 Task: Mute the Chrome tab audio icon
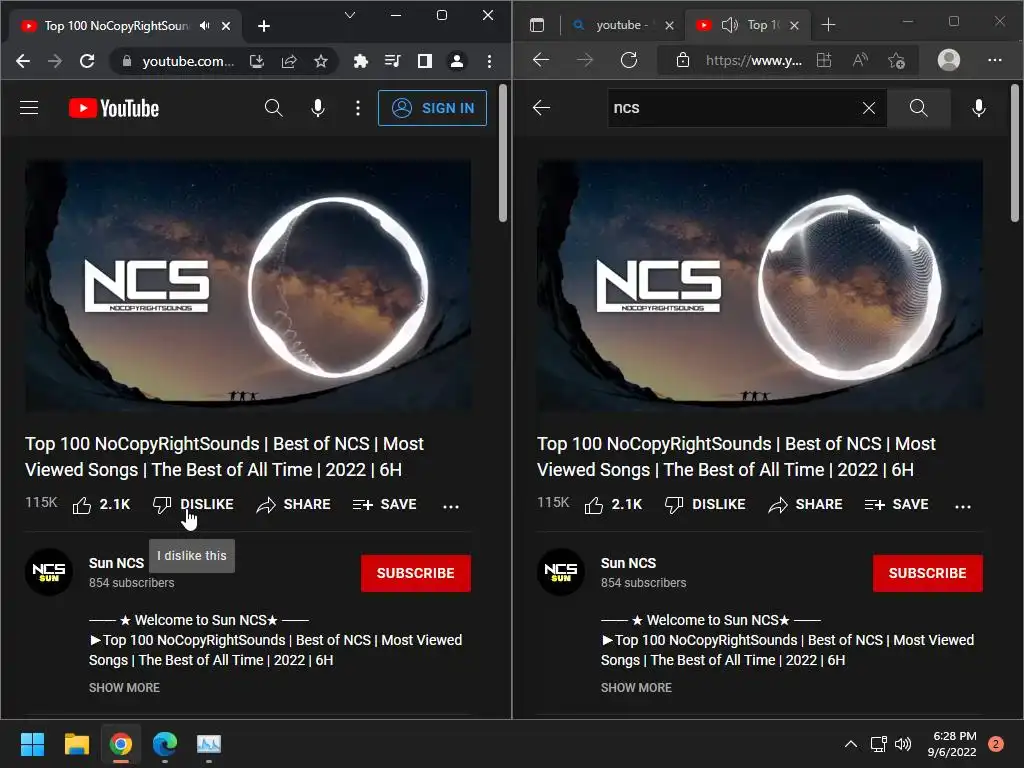click(205, 25)
